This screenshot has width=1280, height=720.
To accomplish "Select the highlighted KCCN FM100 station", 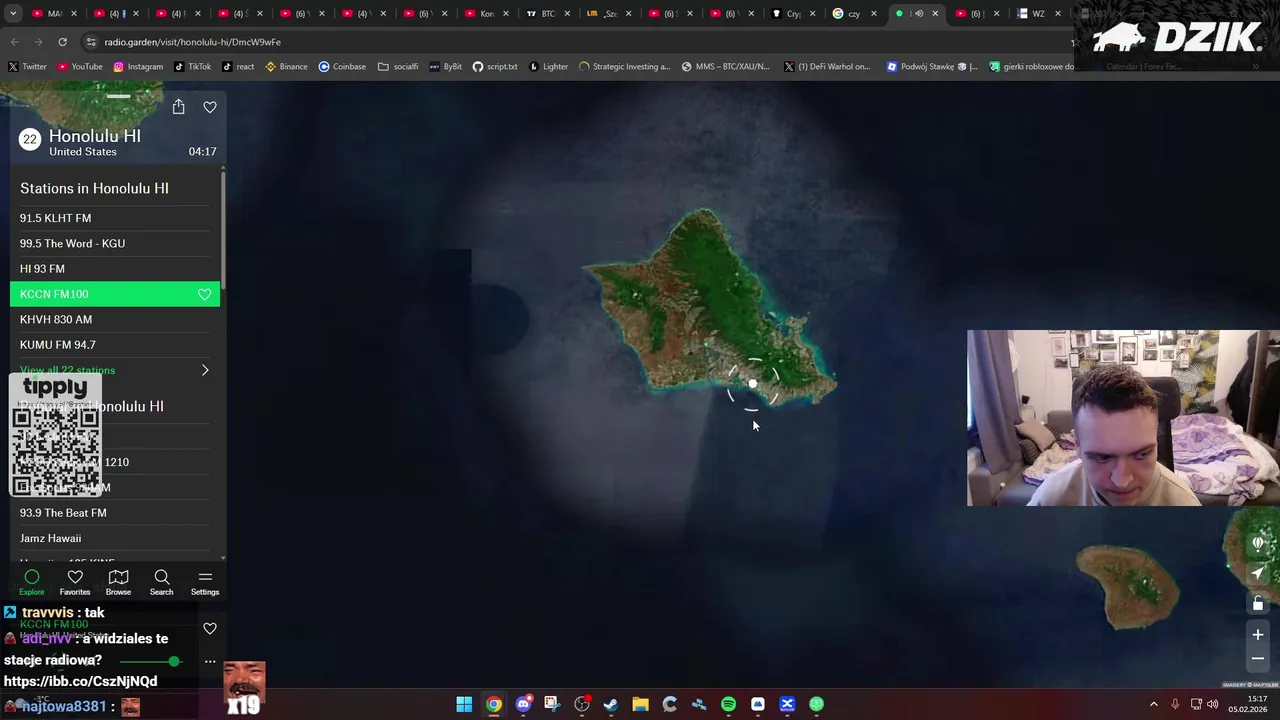I will coord(115,294).
